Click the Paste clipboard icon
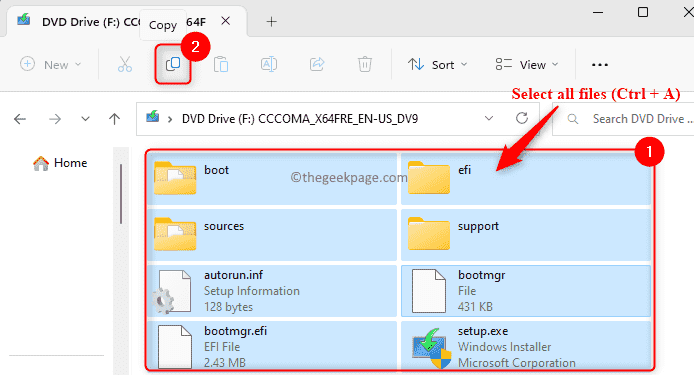The width and height of the screenshot is (694, 375). (x=221, y=65)
